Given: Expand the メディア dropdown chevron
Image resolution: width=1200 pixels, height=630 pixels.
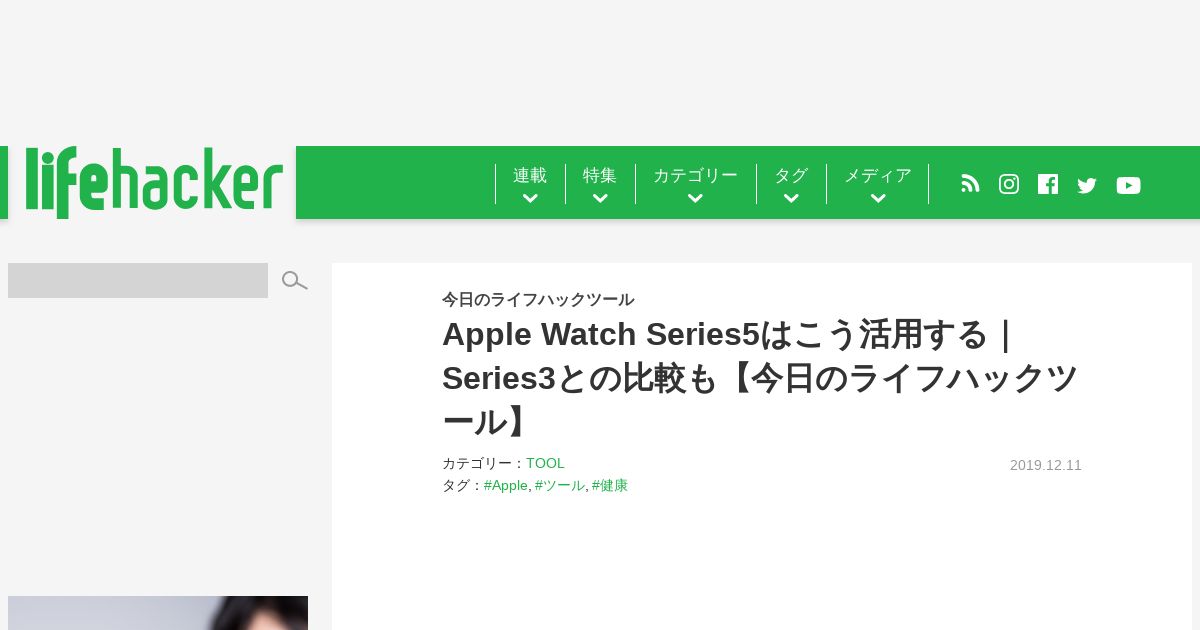Looking at the screenshot, I should click(878, 198).
